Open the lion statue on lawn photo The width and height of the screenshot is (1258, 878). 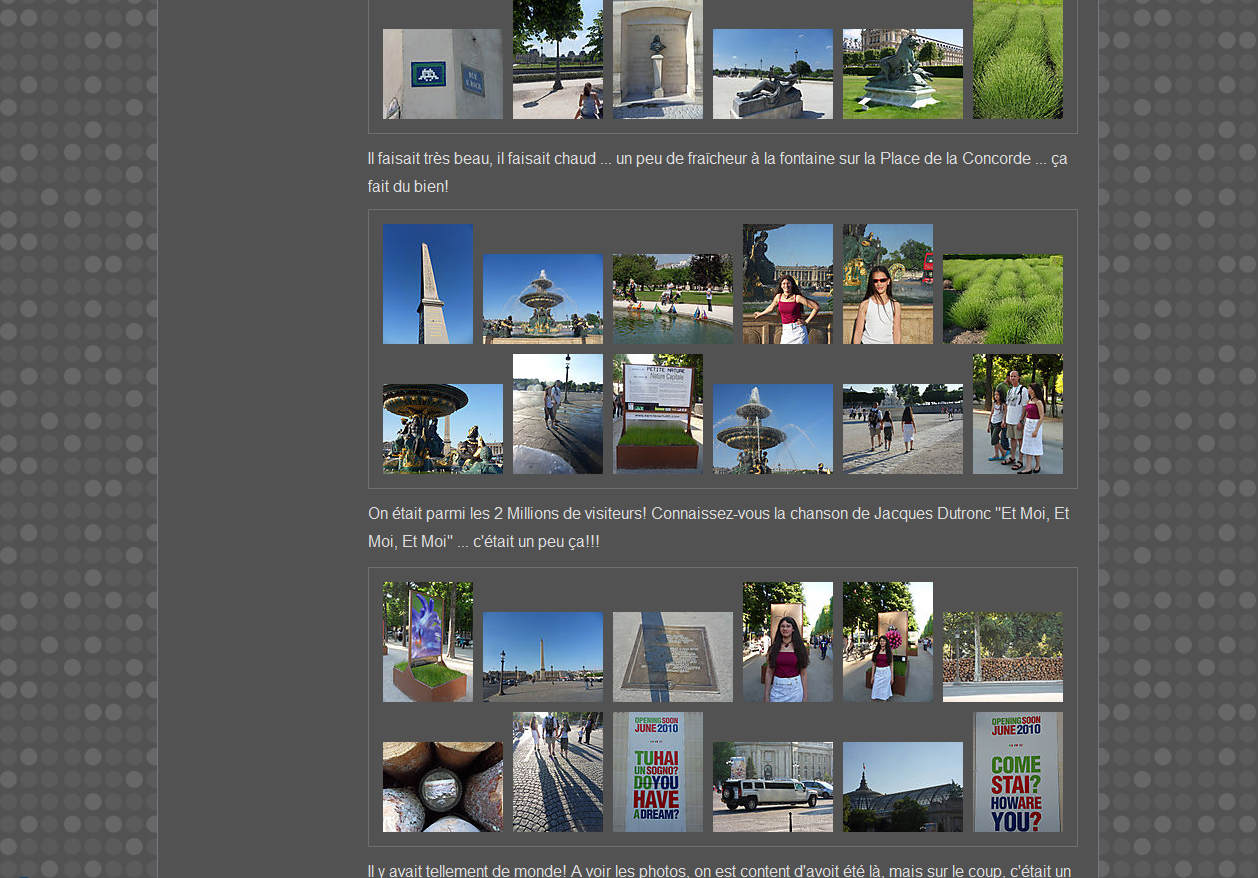[x=902, y=74]
